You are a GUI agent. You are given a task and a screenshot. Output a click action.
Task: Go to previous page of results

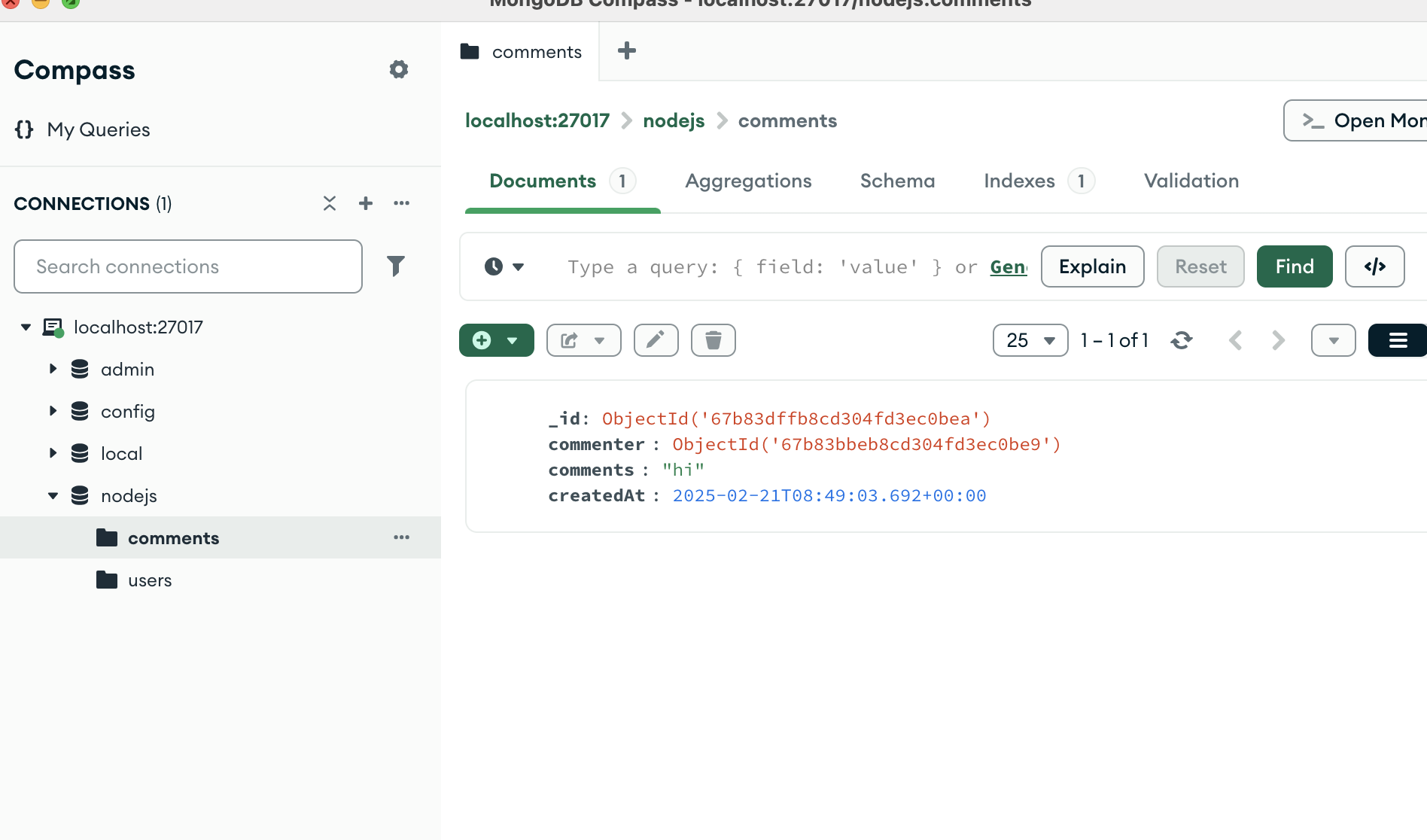click(1235, 340)
